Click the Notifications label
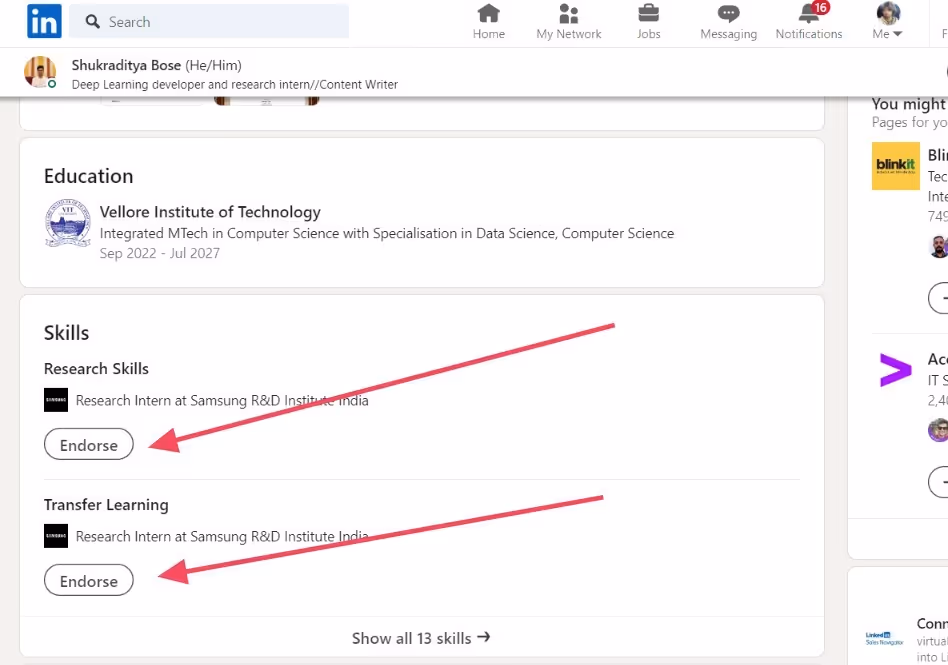The image size is (948, 665). click(809, 34)
